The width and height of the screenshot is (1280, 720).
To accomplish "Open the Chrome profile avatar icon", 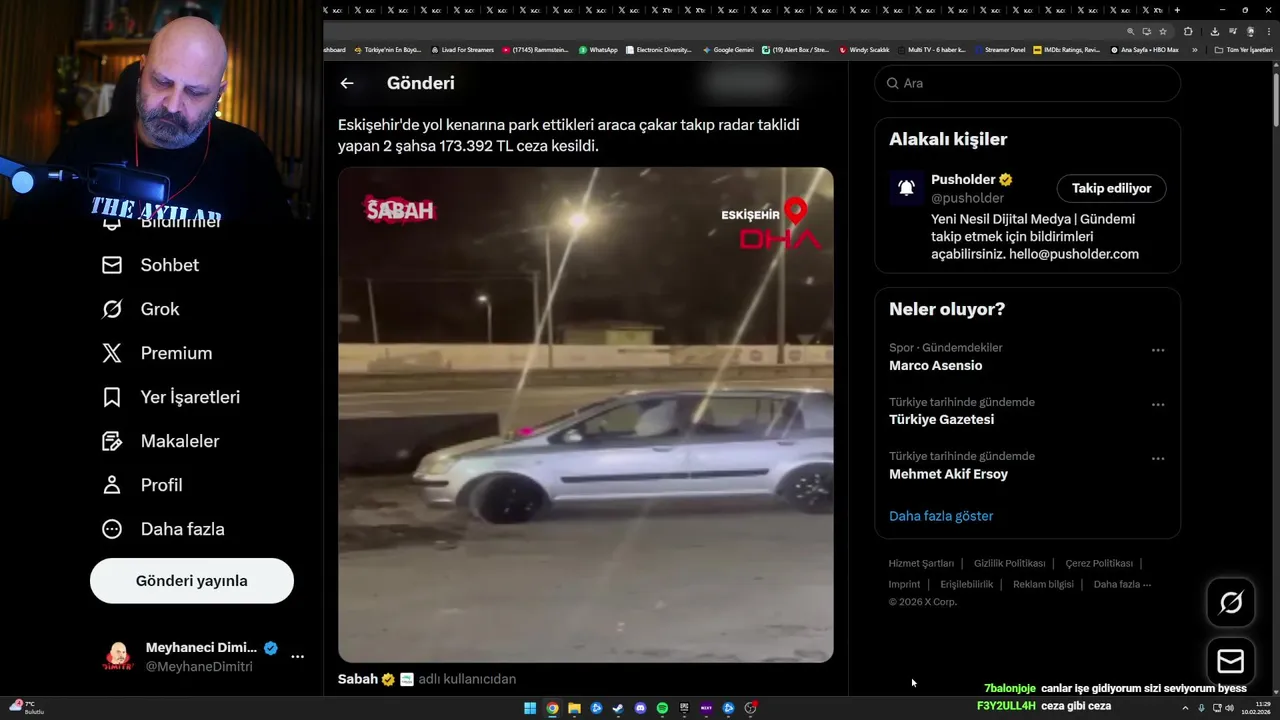I will [1250, 31].
